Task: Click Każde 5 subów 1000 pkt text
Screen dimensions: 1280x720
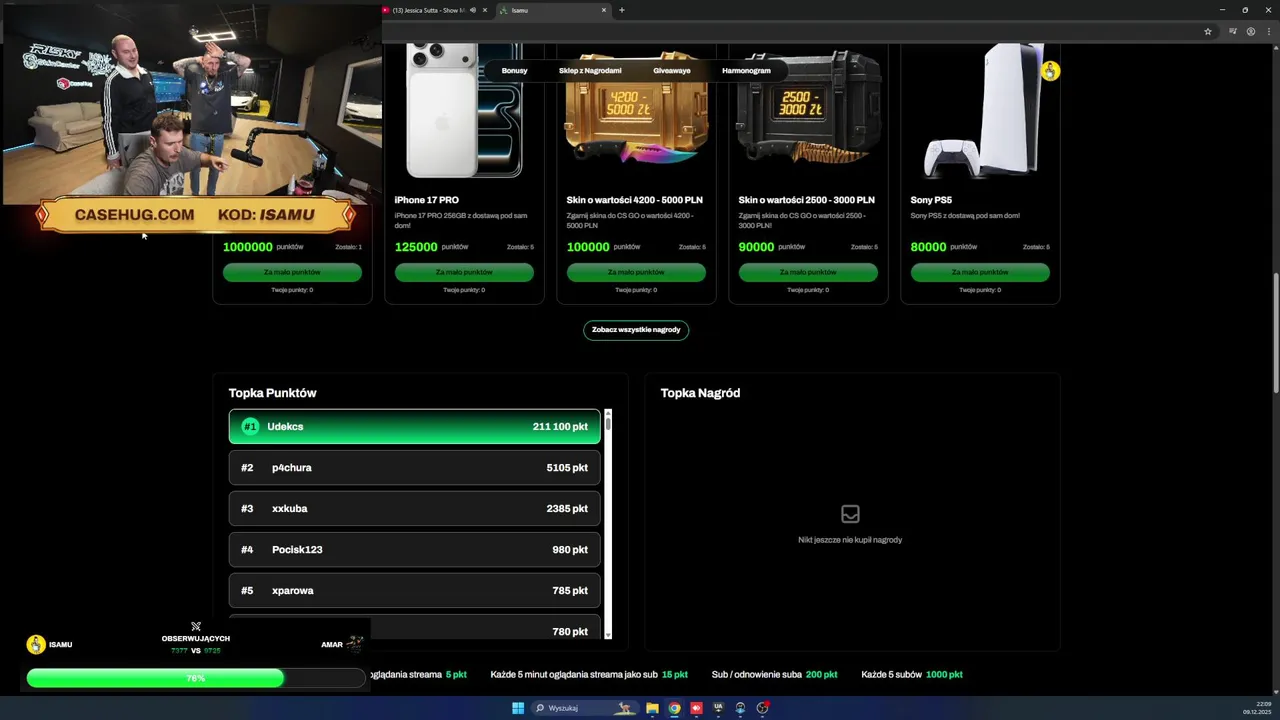Action: tap(912, 675)
